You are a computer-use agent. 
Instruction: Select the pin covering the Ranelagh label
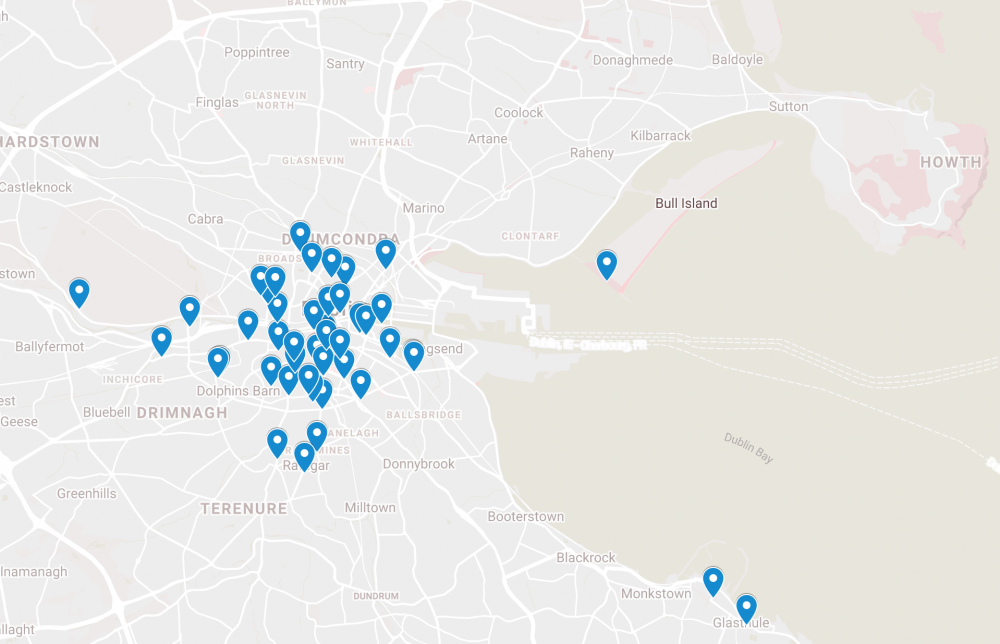point(317,435)
